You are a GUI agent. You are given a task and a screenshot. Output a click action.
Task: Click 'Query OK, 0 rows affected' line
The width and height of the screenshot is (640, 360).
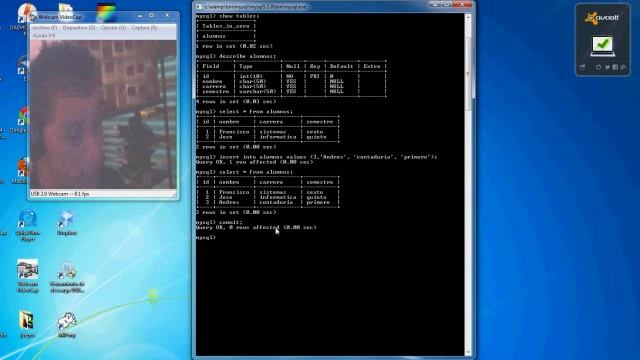click(256, 227)
